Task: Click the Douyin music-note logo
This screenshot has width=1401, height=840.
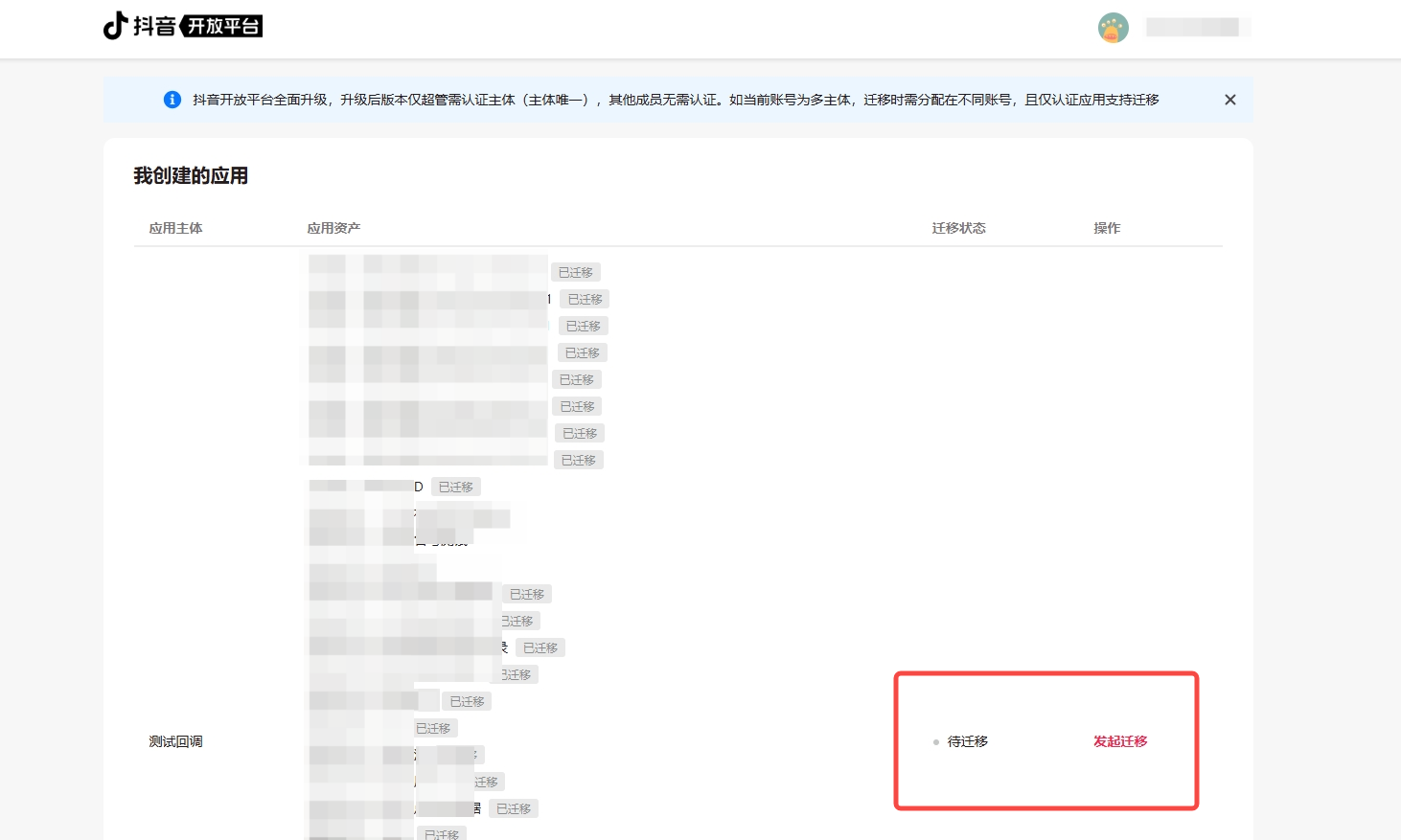Action: click(116, 26)
